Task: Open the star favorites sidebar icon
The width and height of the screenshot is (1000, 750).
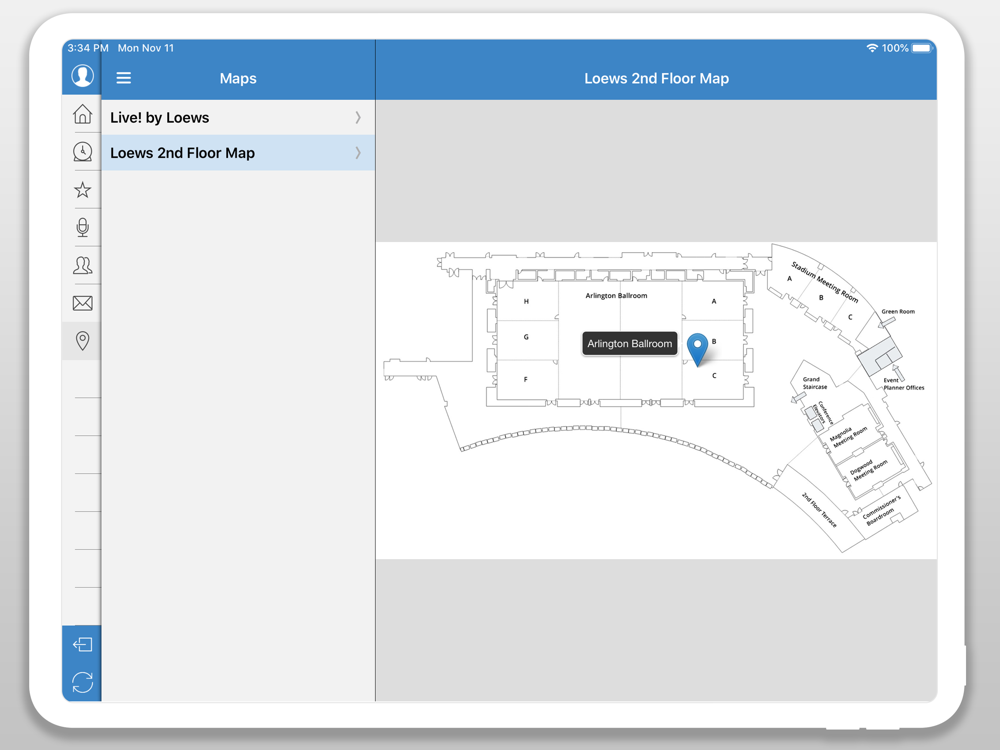Action: coord(82,189)
